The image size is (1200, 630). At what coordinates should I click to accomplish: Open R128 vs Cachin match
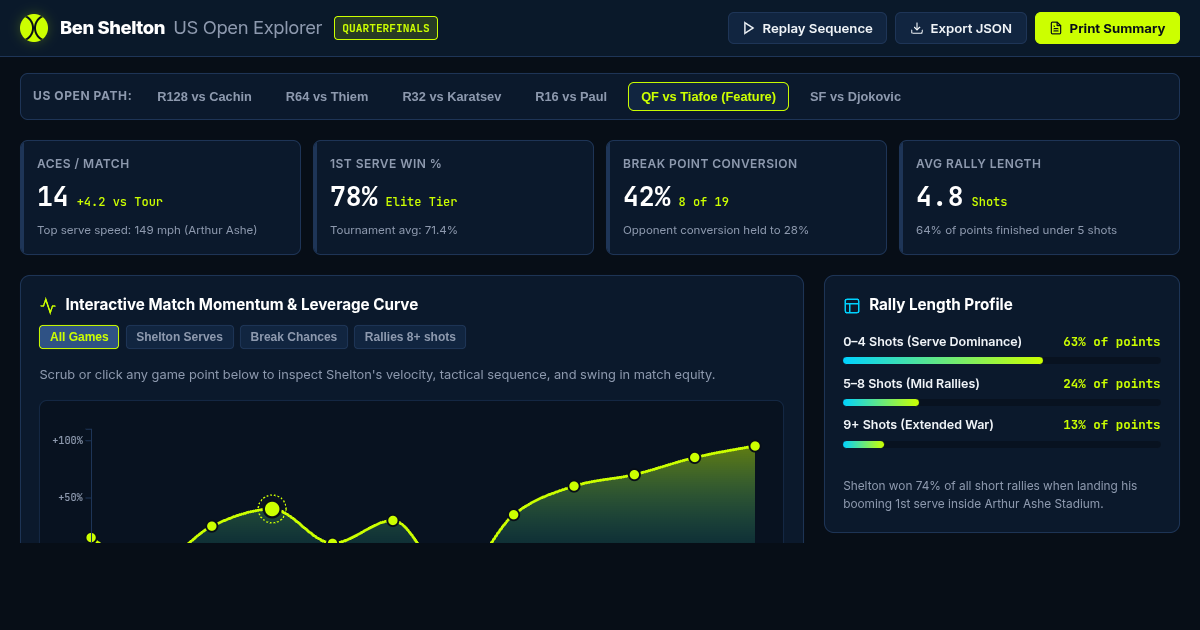pos(204,97)
